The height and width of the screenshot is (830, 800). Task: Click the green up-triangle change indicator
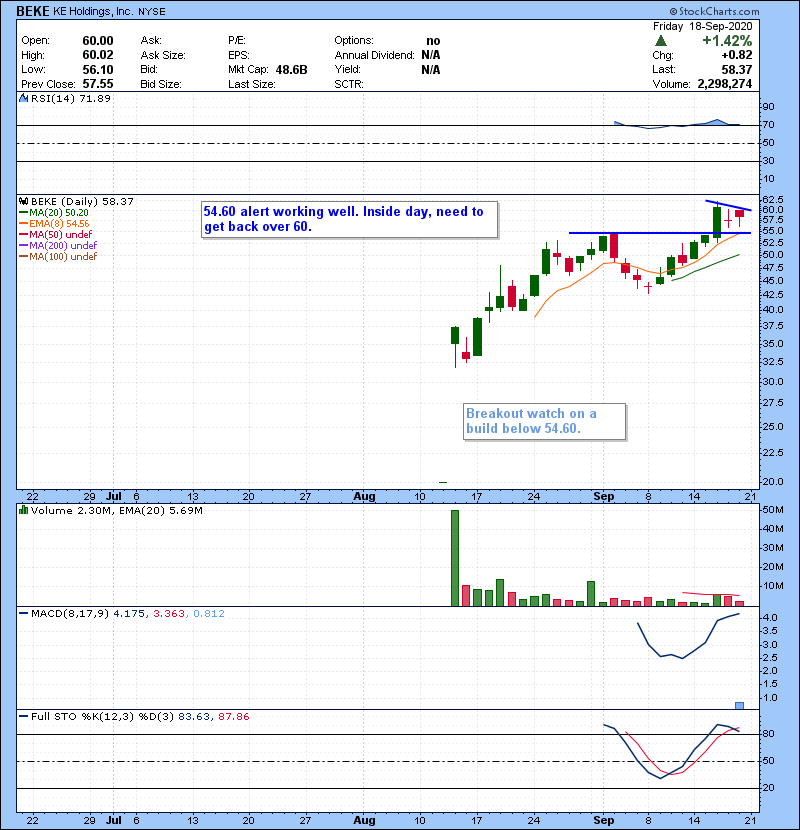point(660,41)
